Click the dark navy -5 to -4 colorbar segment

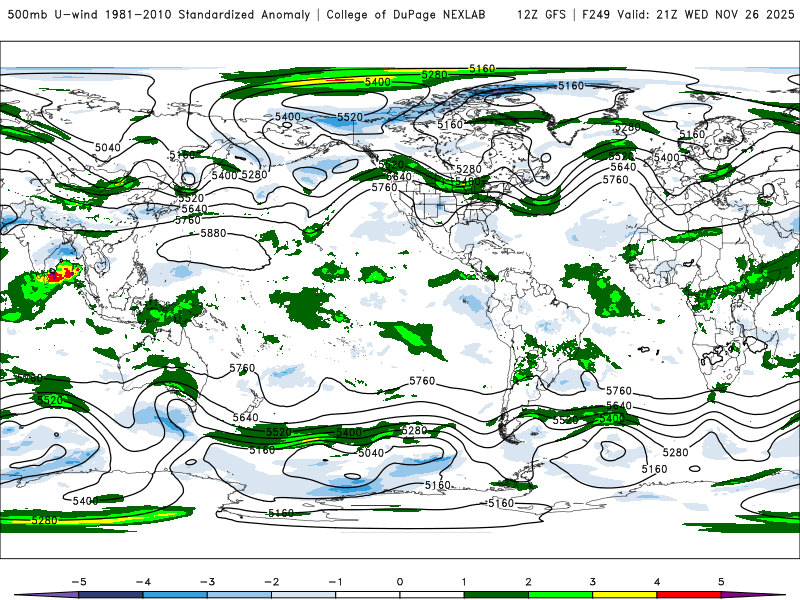pyautogui.click(x=111, y=595)
